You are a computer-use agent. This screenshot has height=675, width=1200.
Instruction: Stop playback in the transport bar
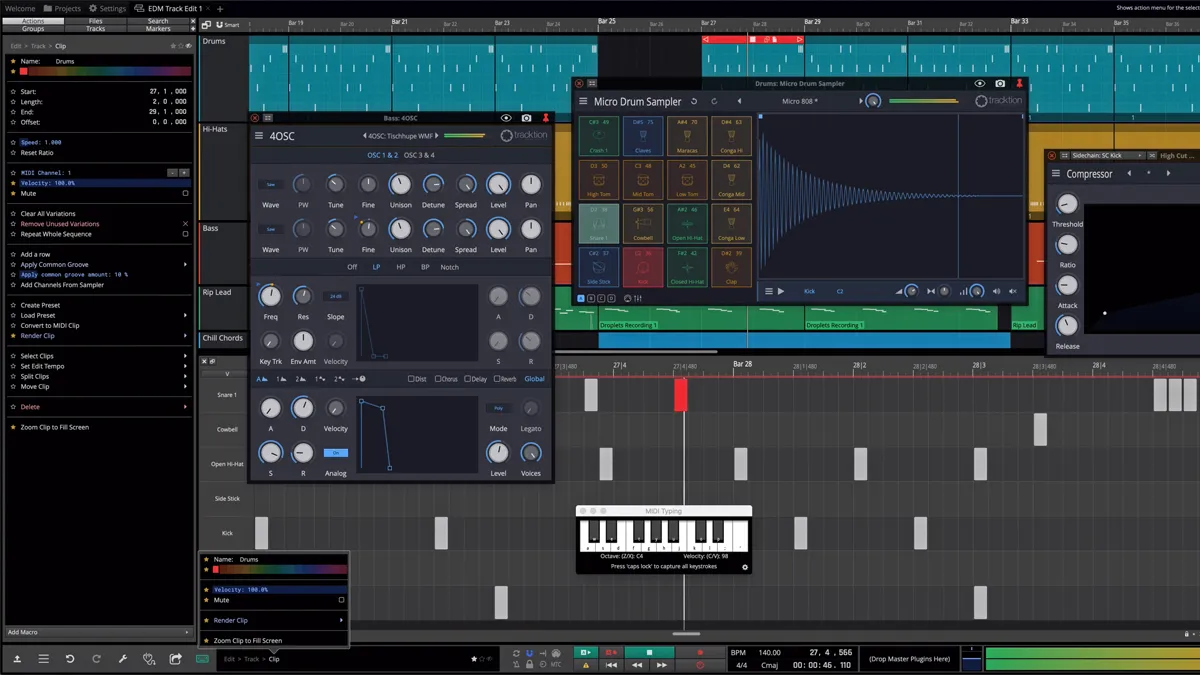[x=649, y=653]
